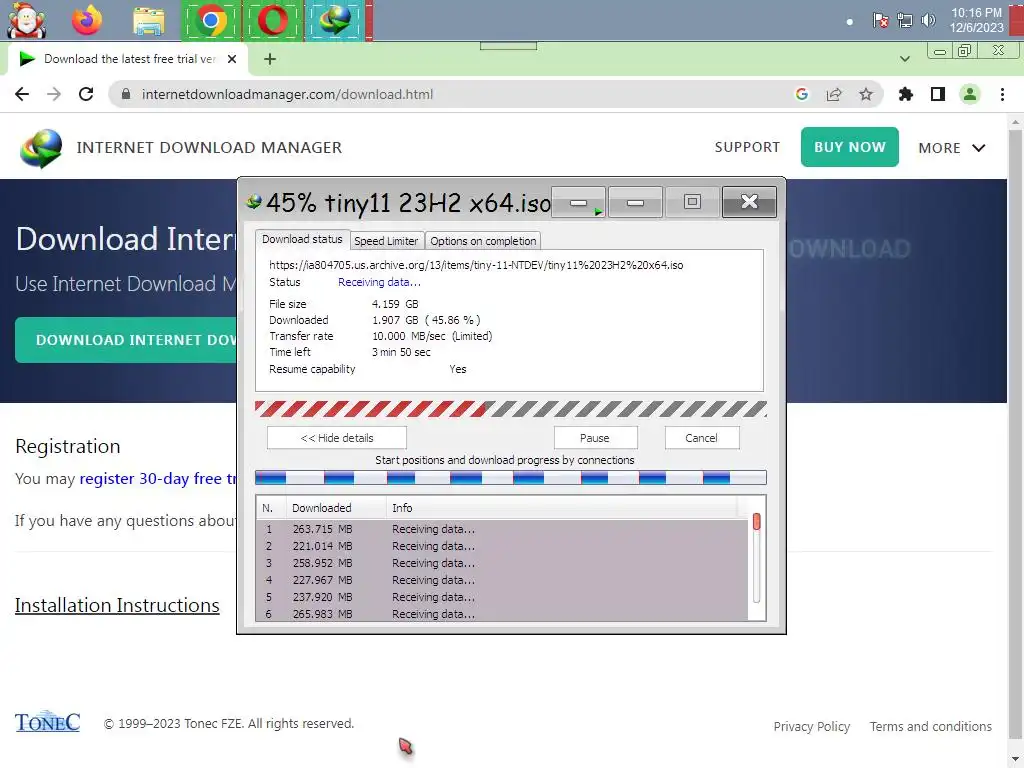Open the file manager in top panel
Viewport: 1024px width, 768px height.
(x=149, y=20)
